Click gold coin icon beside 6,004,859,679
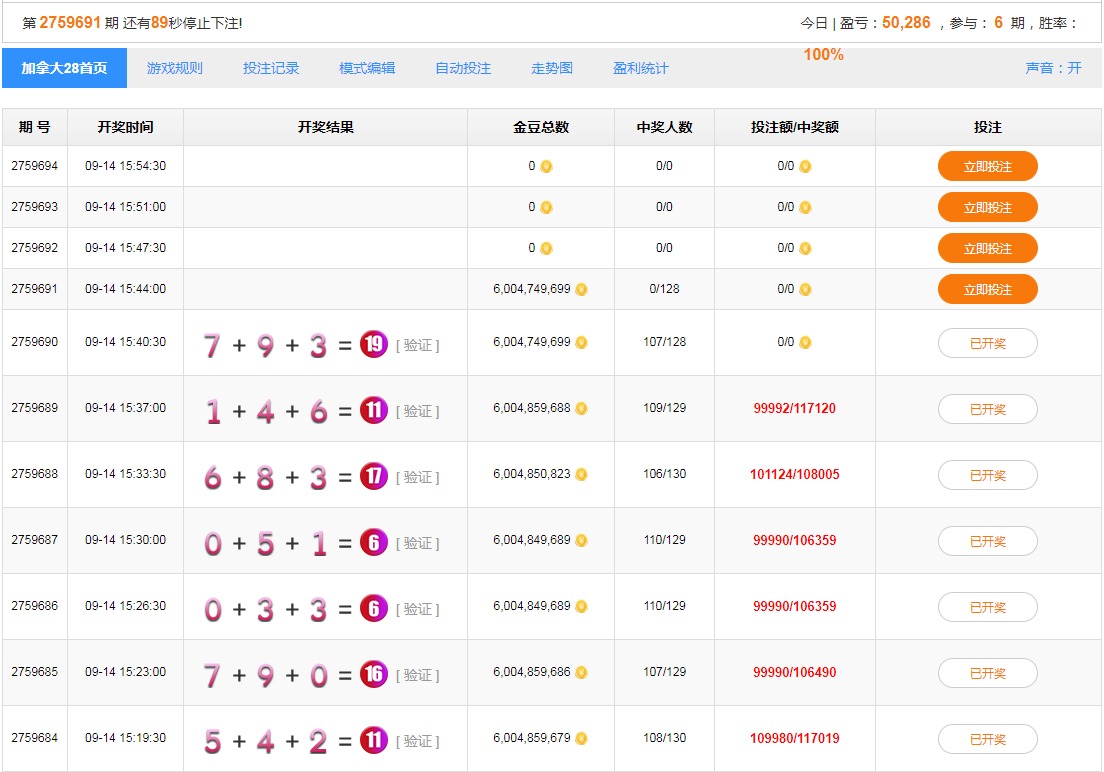Image resolution: width=1104 pixels, height=772 pixels. pyautogui.click(x=581, y=738)
